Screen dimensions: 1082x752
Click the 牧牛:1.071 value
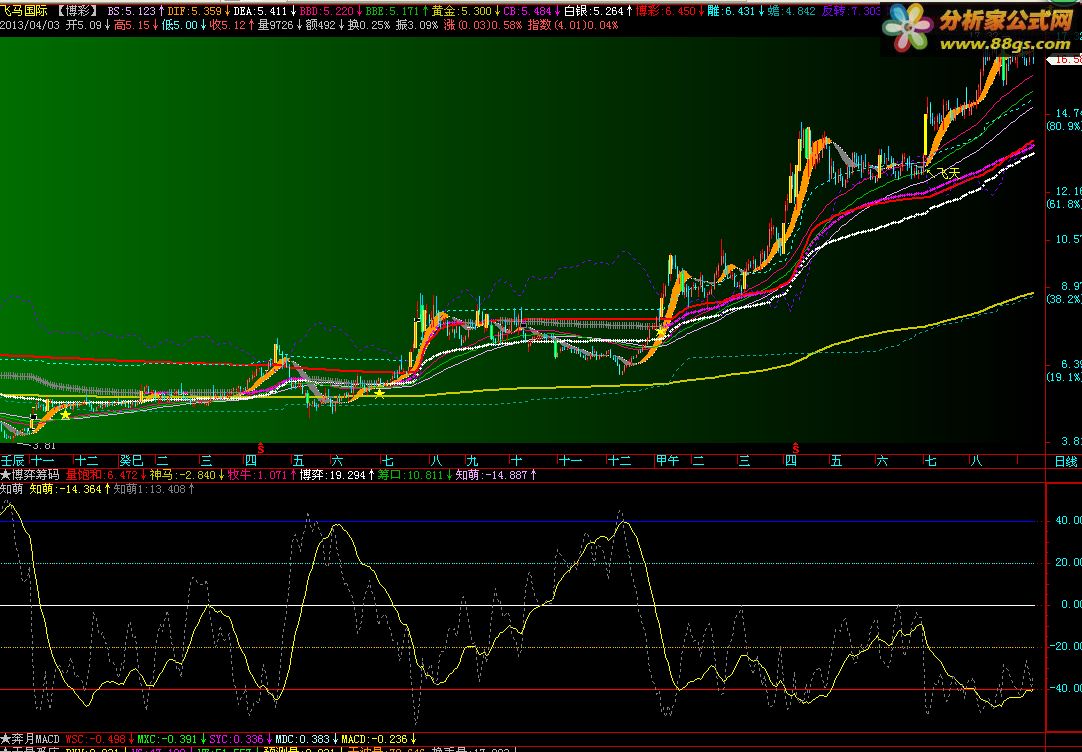[257, 475]
